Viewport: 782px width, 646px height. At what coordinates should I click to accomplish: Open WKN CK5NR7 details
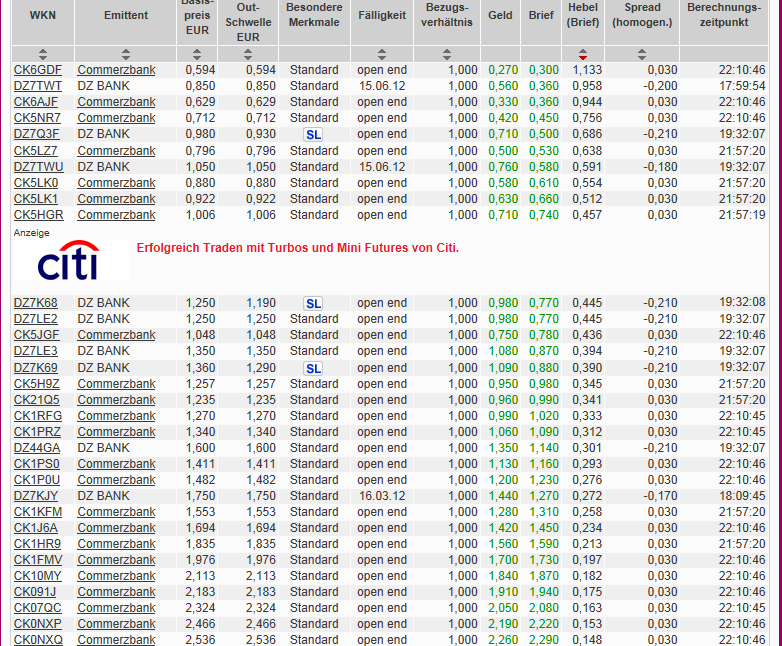coord(37,118)
